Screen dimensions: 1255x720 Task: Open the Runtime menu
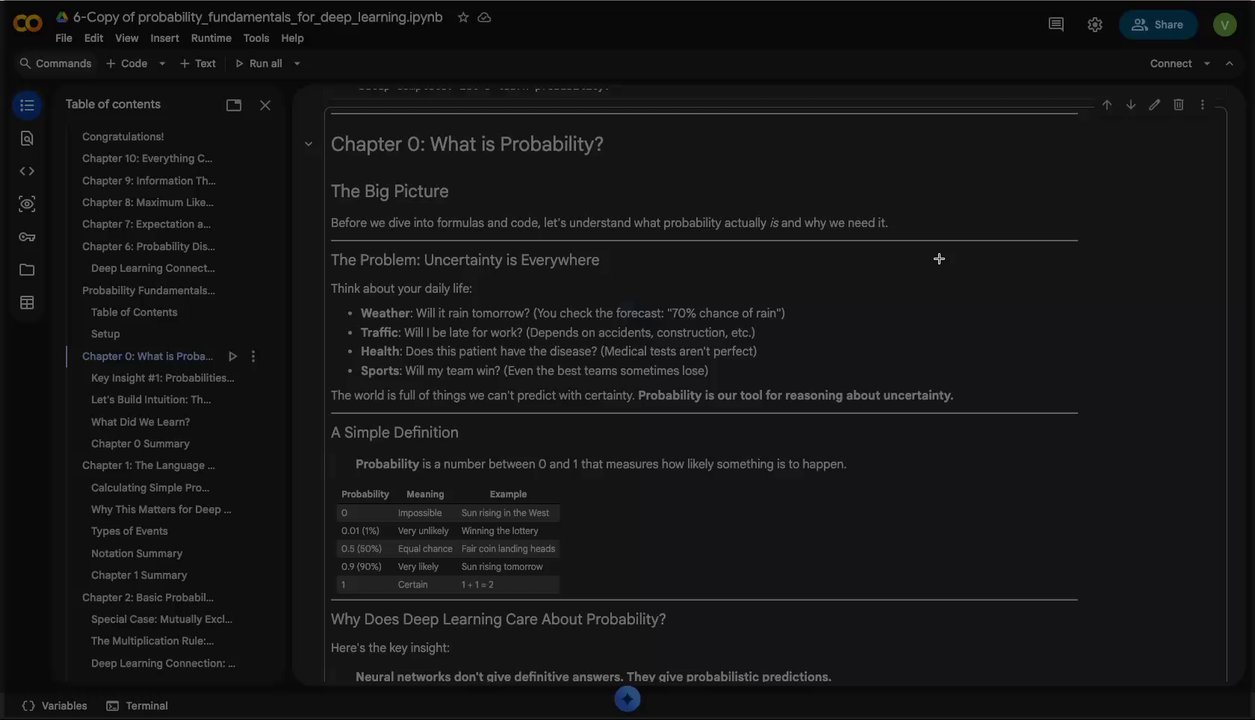coord(211,38)
